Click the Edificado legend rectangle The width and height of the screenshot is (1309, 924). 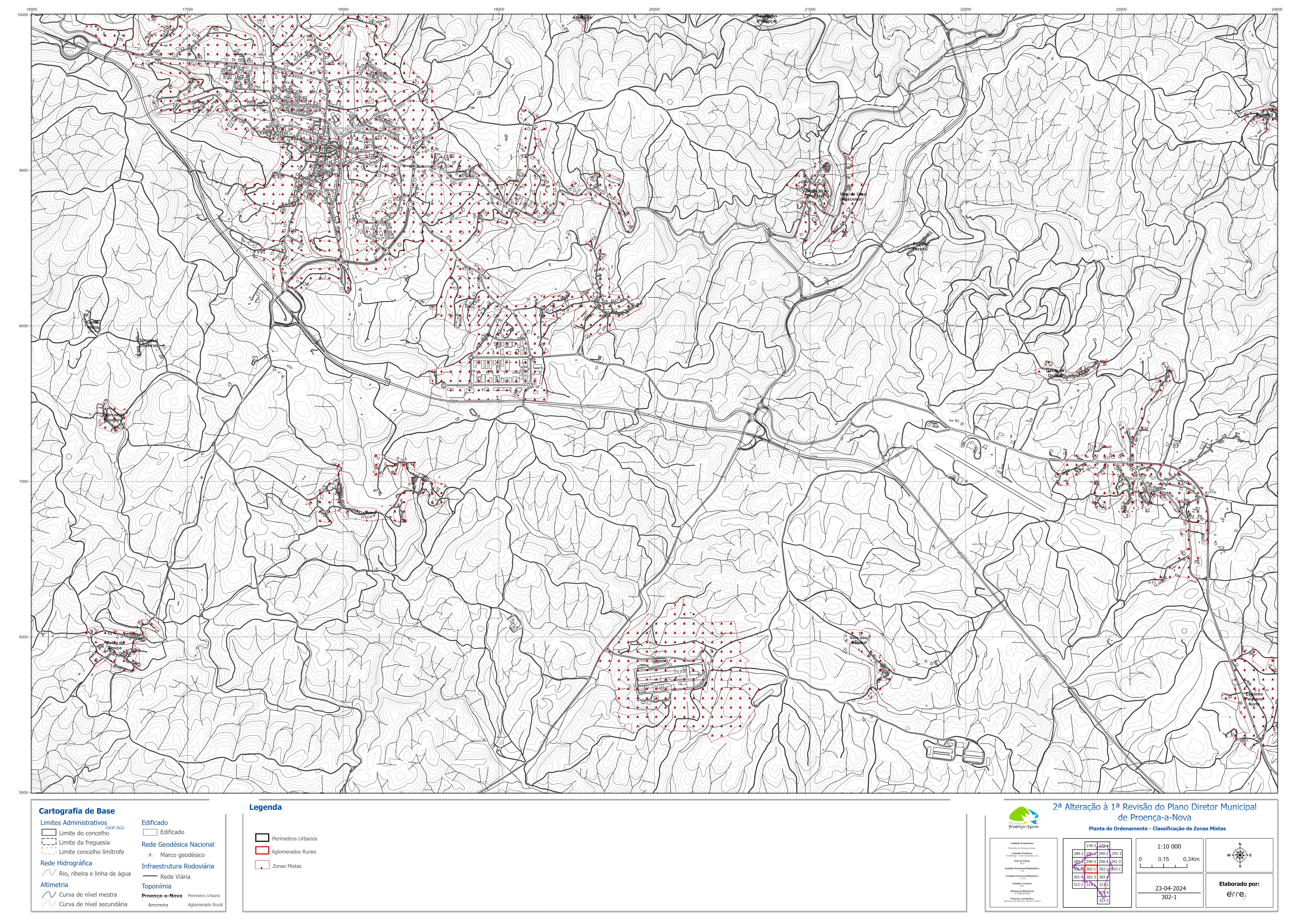click(149, 832)
